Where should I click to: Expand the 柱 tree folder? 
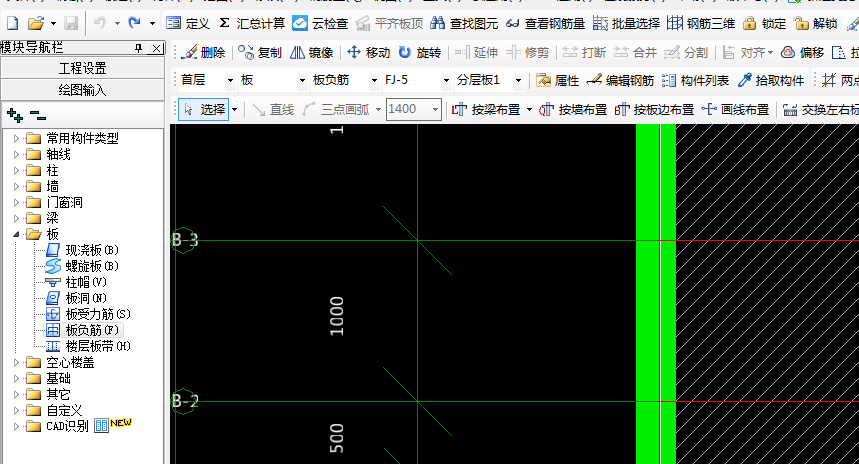(x=16, y=170)
